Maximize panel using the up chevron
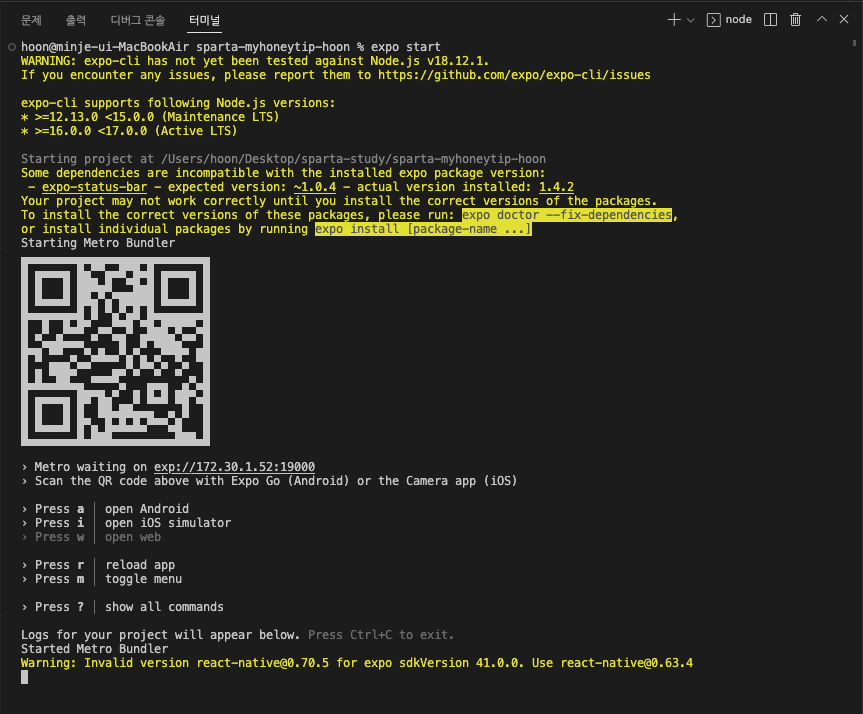 [x=822, y=19]
